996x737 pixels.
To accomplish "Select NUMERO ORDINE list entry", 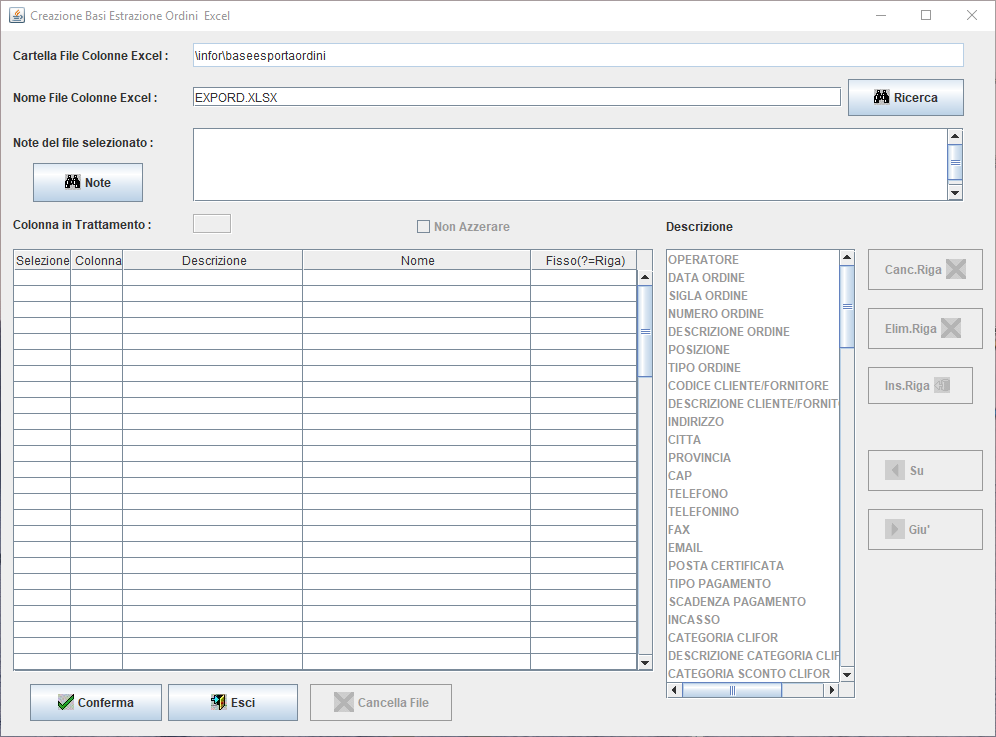I will [x=753, y=314].
